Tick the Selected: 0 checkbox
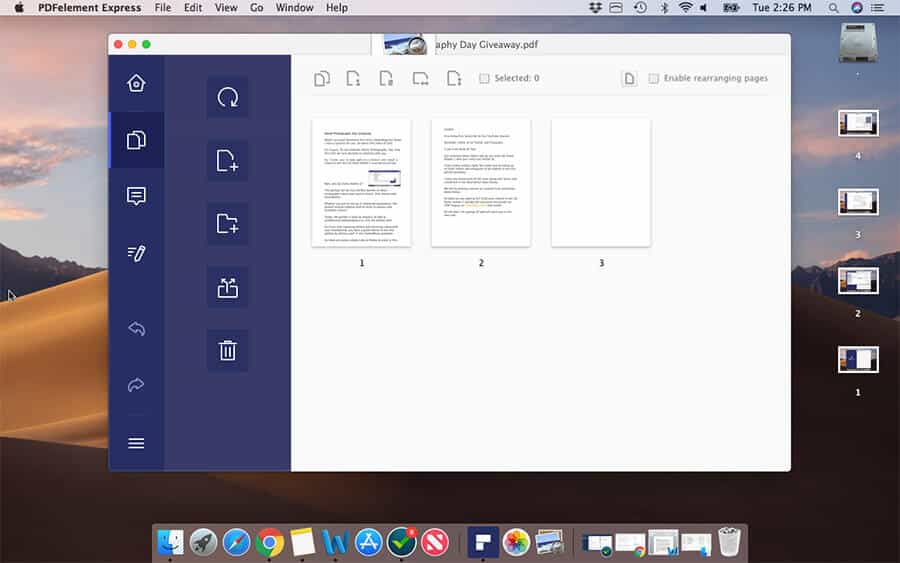 coord(484,78)
